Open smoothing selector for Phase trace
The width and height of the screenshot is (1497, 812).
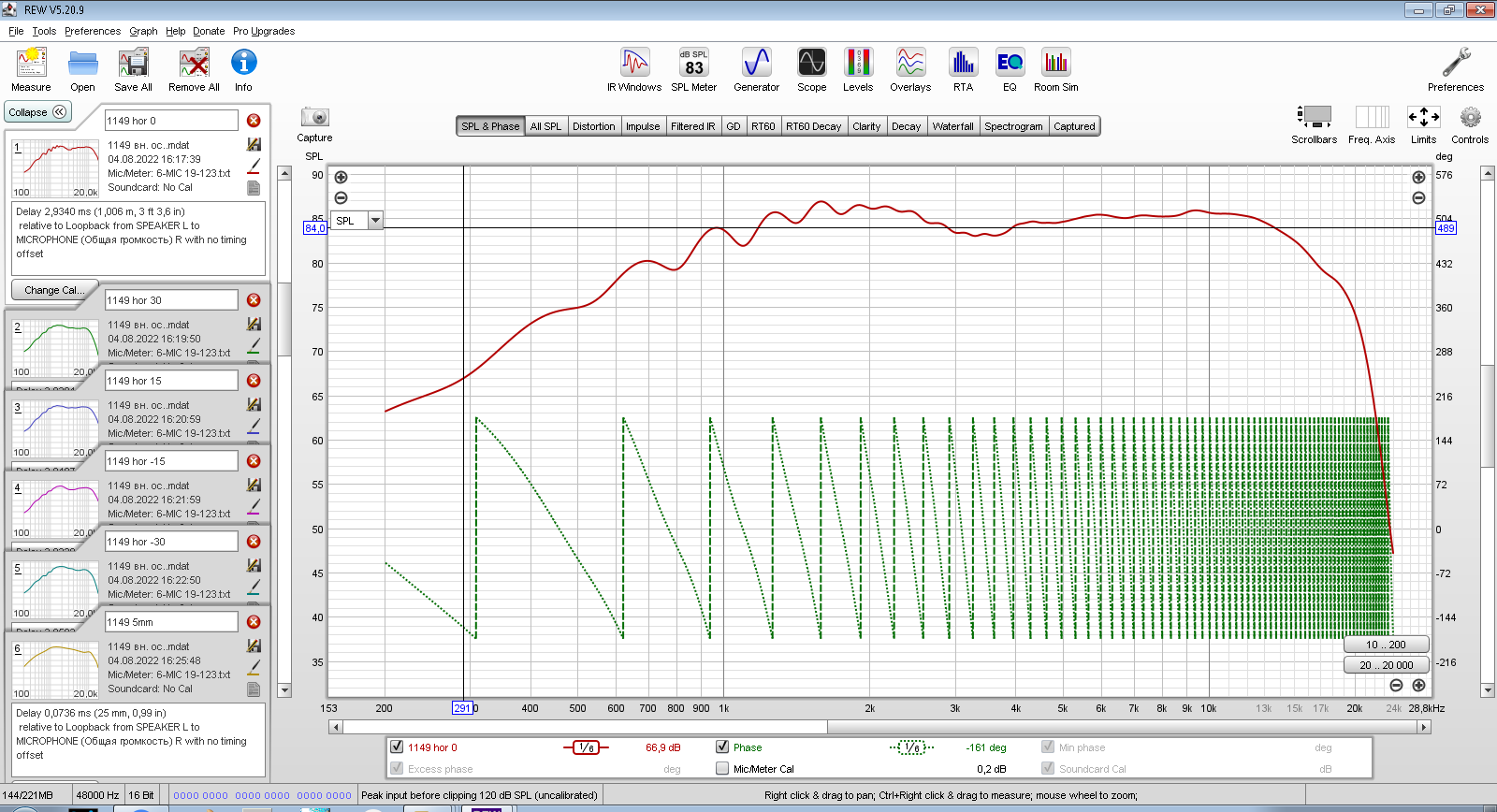pyautogui.click(x=911, y=747)
